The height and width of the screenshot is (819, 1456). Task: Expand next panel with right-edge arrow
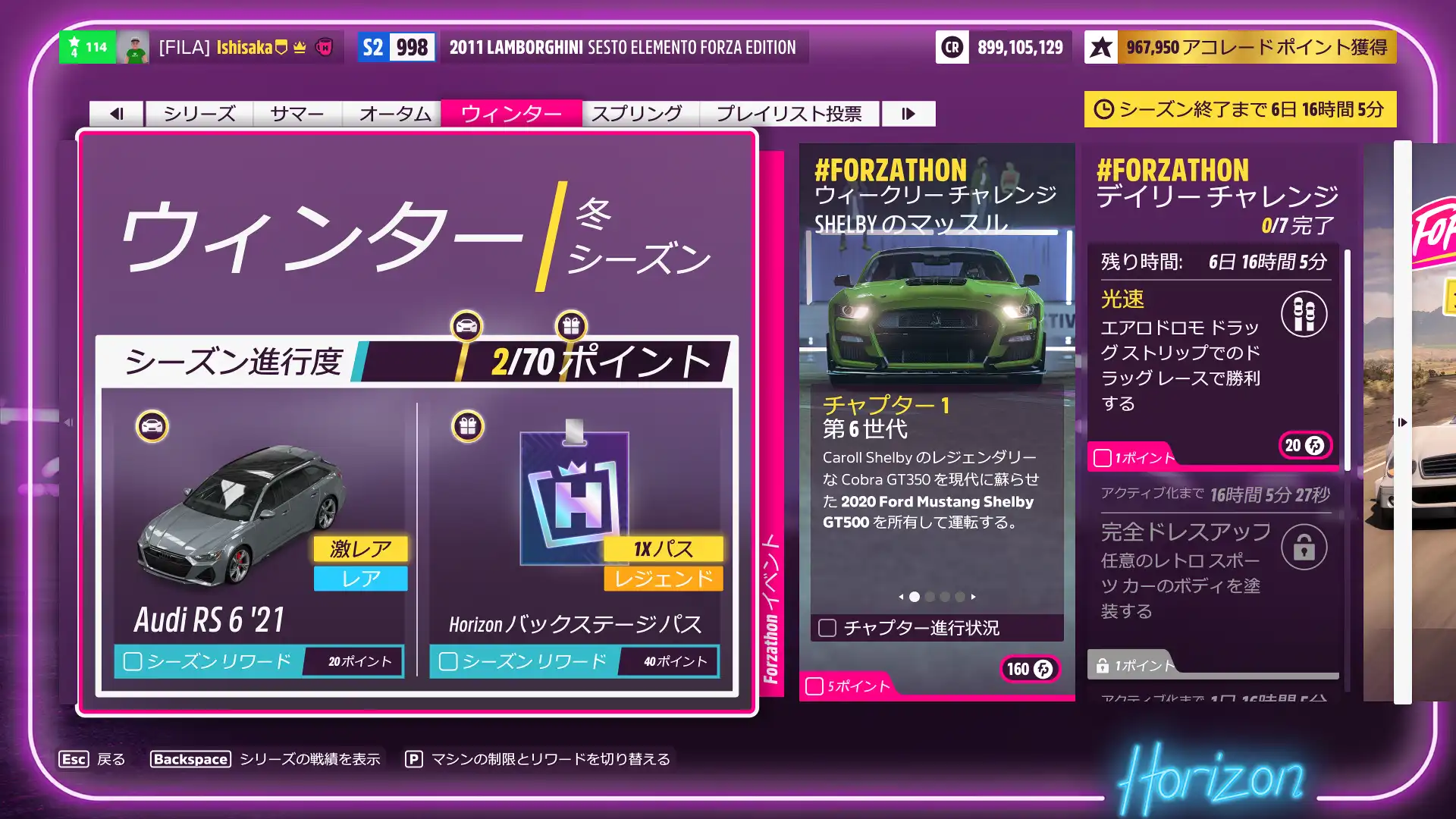(1402, 422)
